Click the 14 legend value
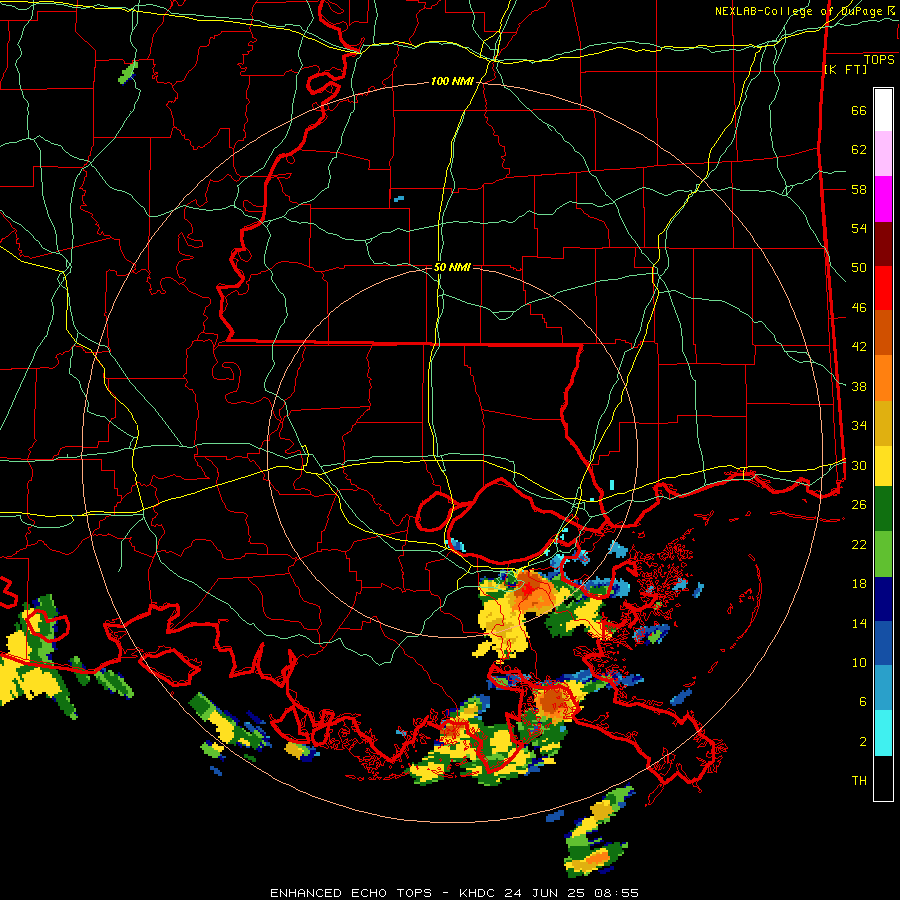Screen dimensions: 900x900 tap(859, 623)
